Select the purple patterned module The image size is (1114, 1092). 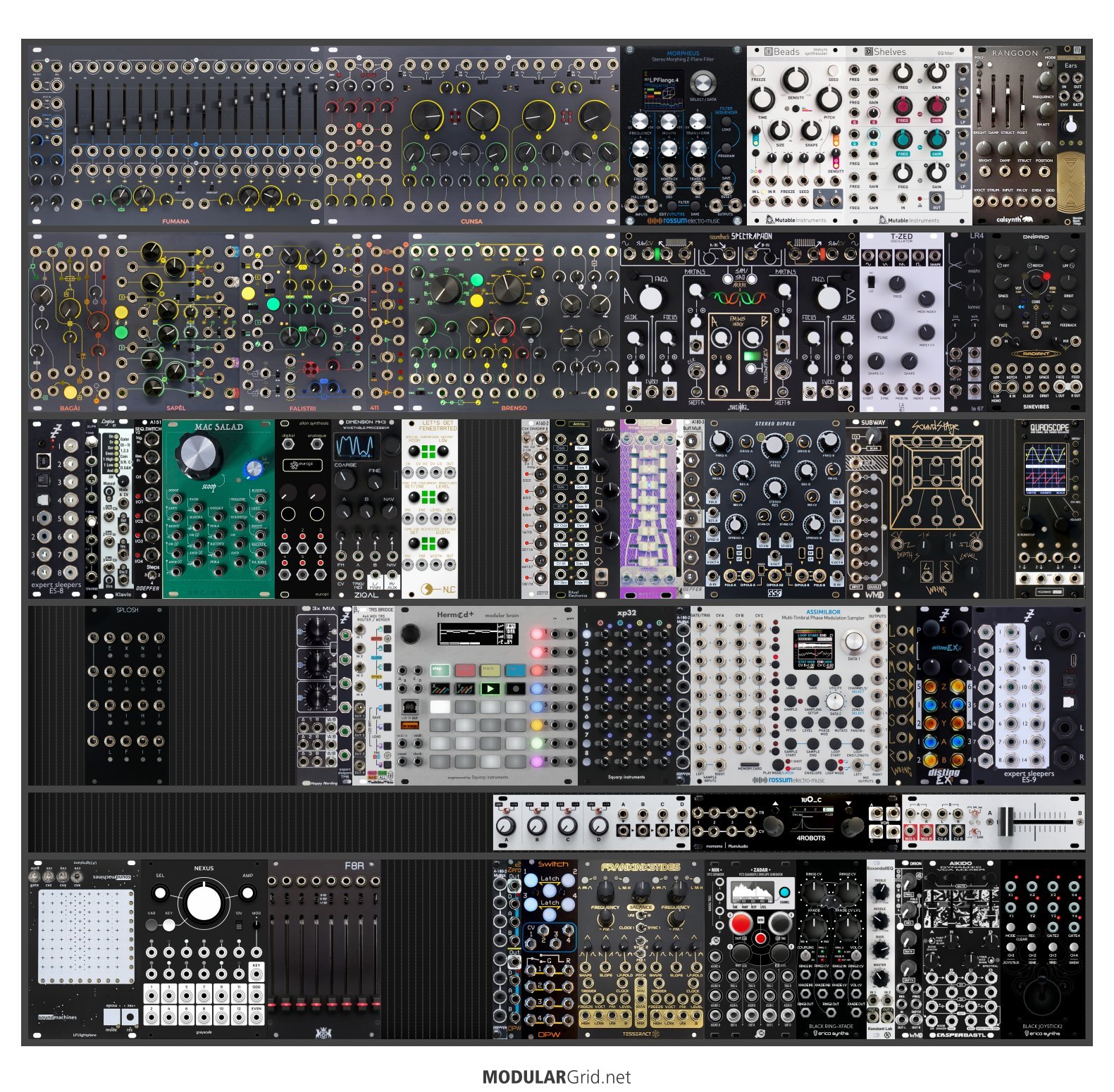click(x=648, y=509)
